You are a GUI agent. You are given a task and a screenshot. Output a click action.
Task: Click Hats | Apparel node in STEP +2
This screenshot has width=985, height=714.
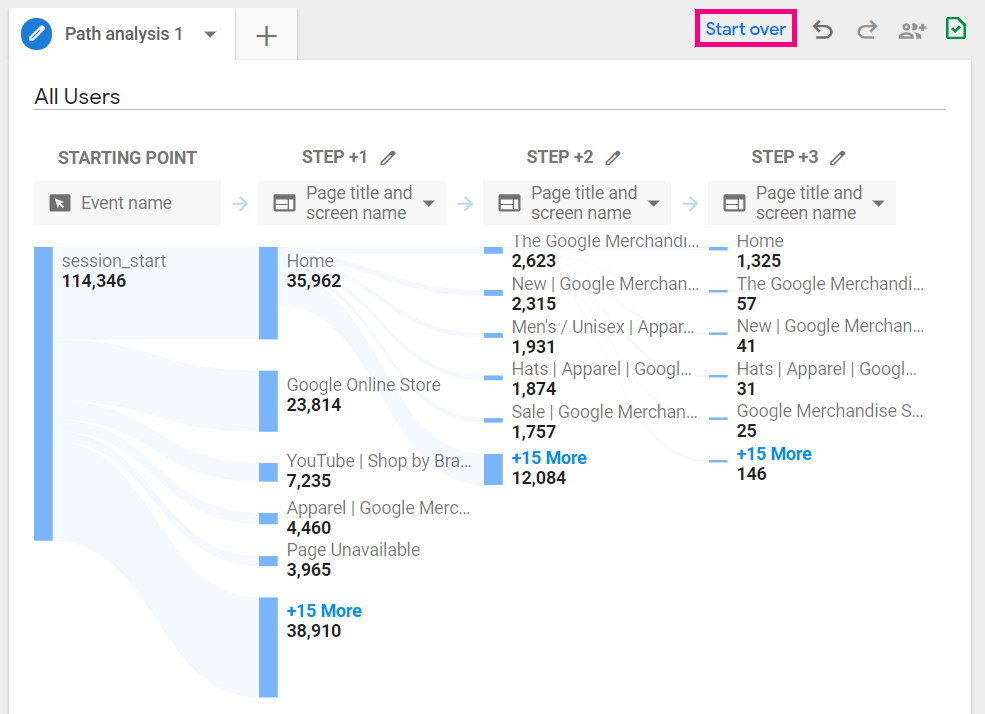pyautogui.click(x=602, y=369)
